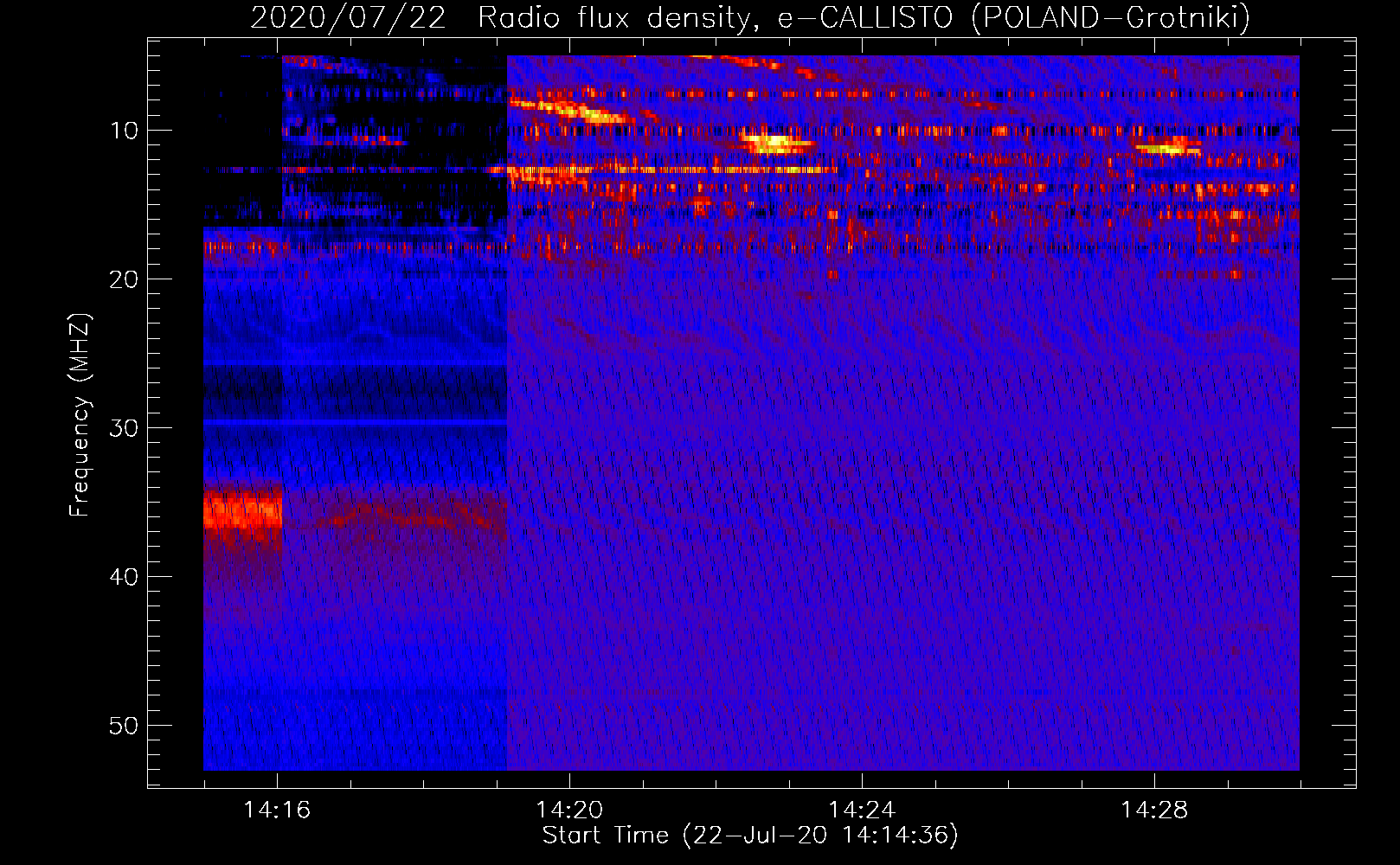
Task: Click the y-axis tick label '10'
Action: pos(124,131)
